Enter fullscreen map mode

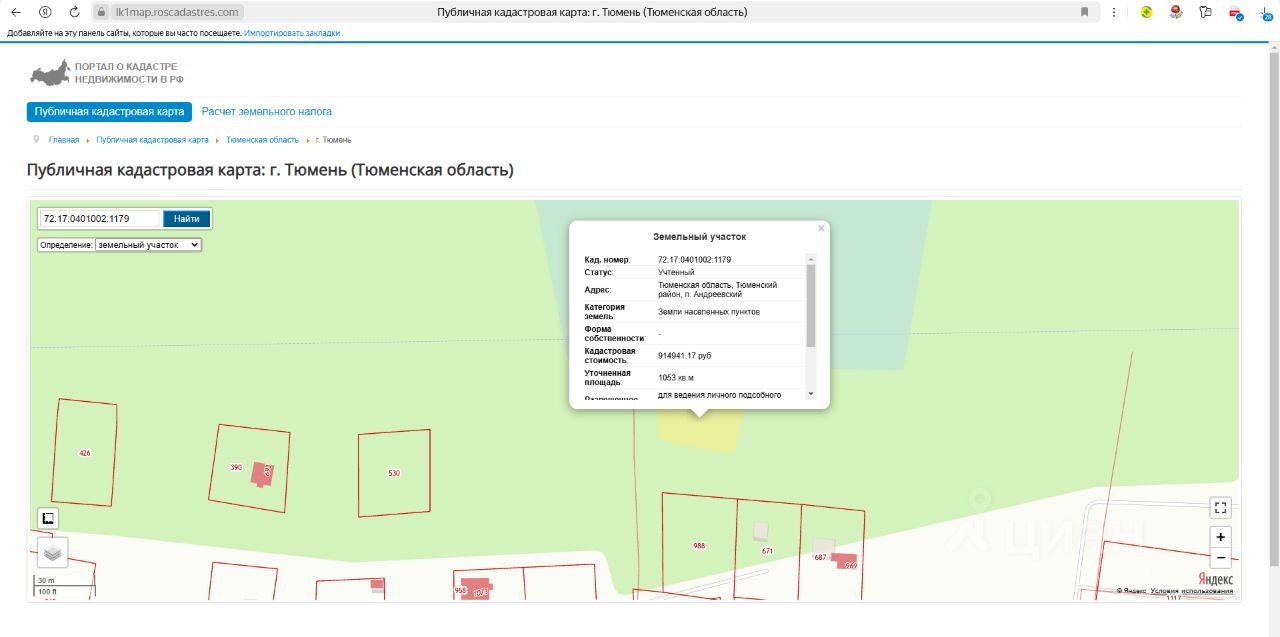(x=1220, y=508)
